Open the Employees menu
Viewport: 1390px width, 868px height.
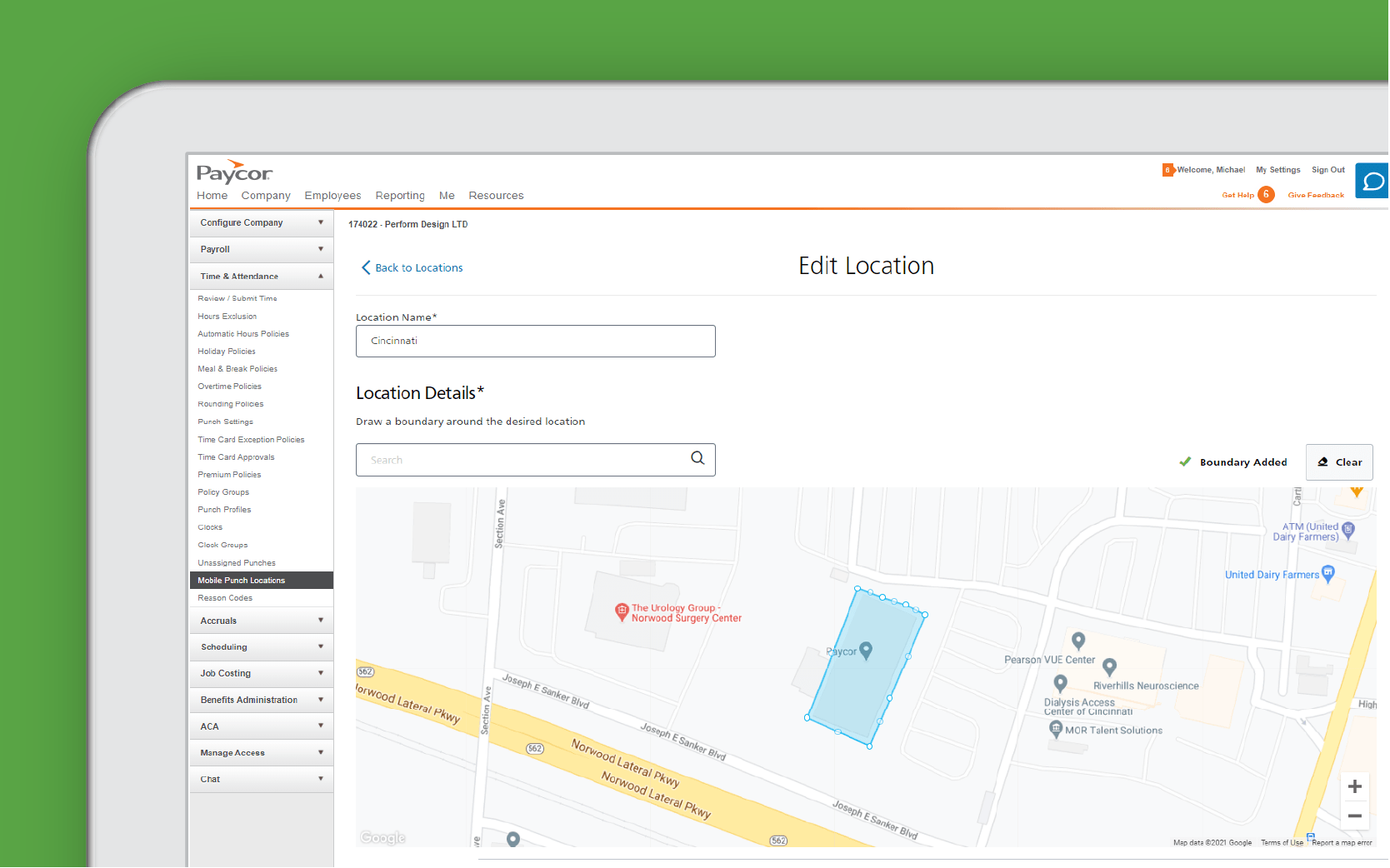(332, 196)
